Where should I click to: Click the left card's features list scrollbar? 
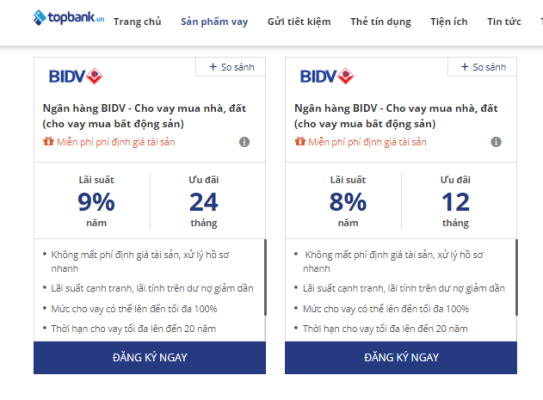(x=265, y=277)
